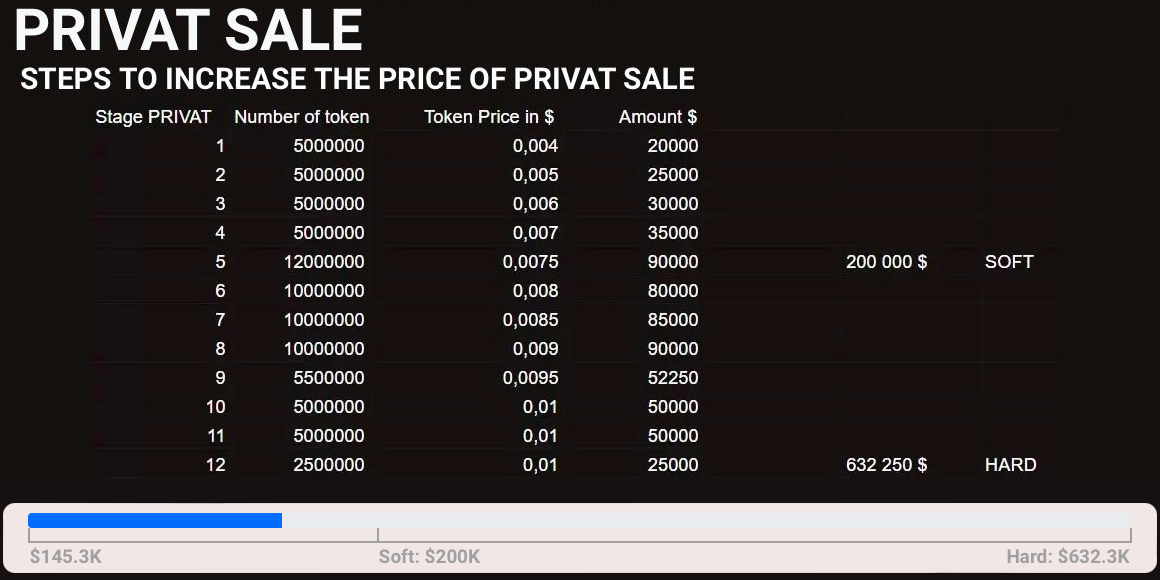Click the 200 000 $ soft cap total
Screen dimensions: 1160x580
tap(886, 262)
